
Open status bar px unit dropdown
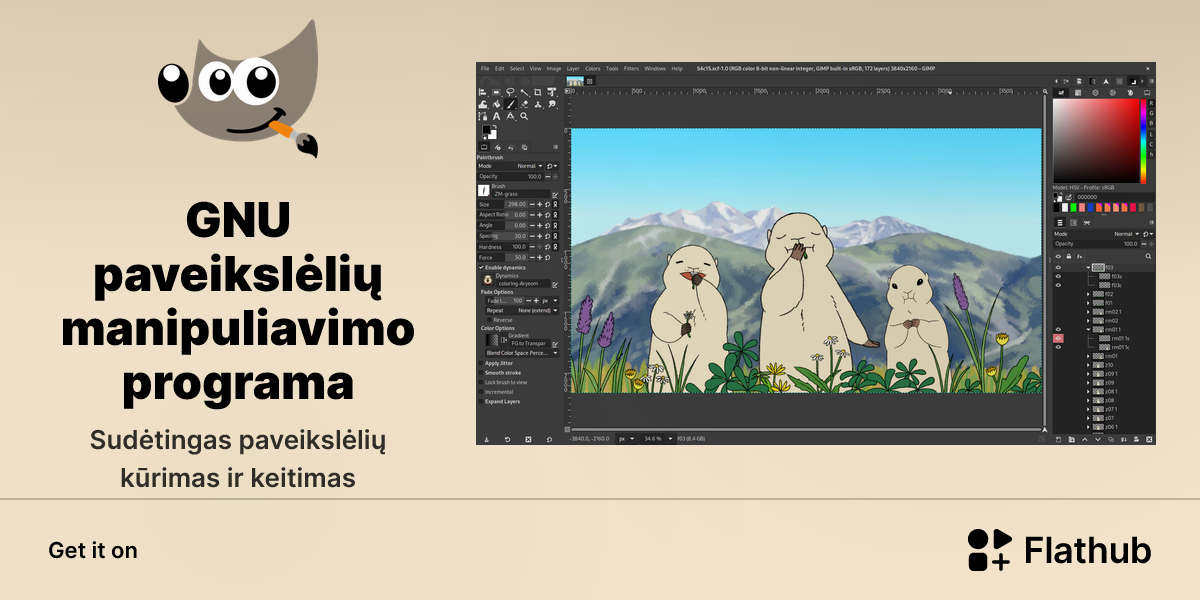(x=627, y=438)
